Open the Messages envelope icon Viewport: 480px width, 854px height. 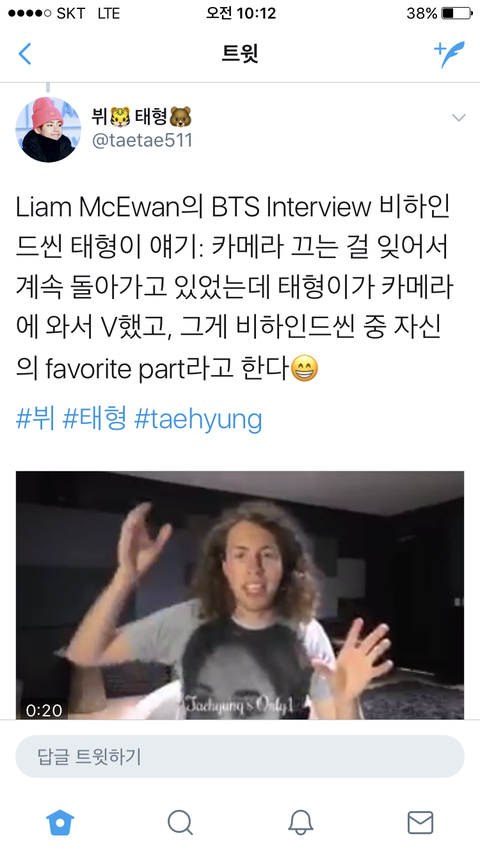coord(420,822)
